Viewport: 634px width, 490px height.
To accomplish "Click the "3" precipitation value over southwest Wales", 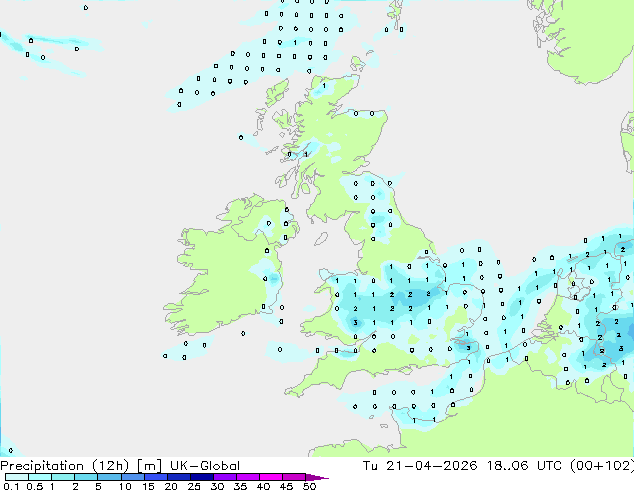I will [x=355, y=322].
